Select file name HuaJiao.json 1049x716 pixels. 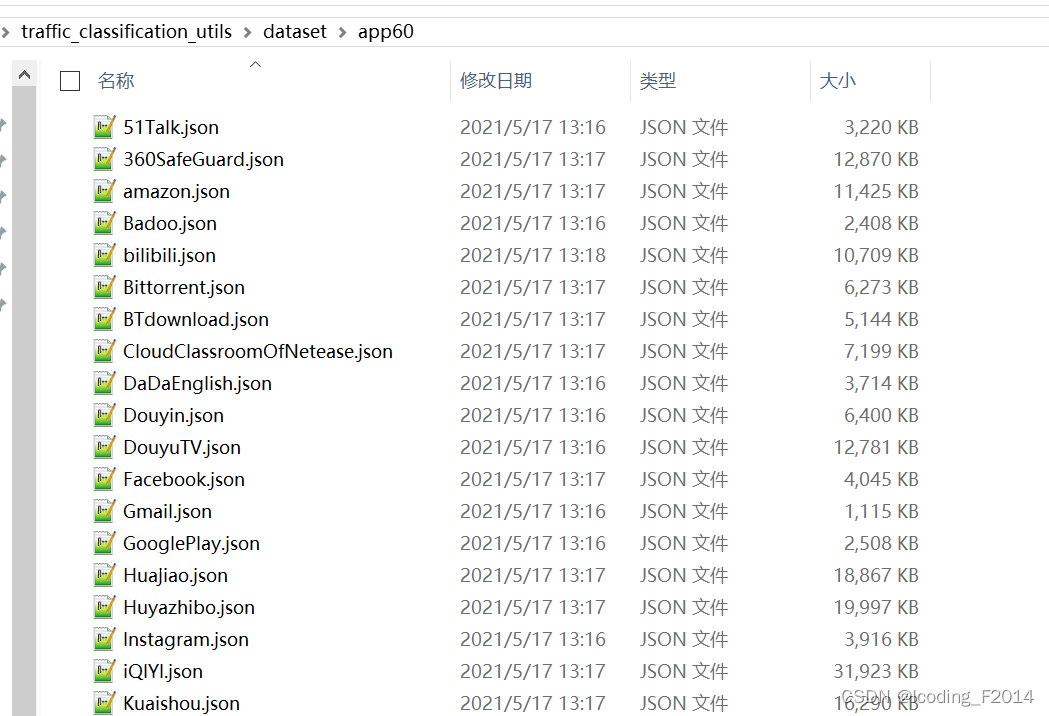coord(175,575)
